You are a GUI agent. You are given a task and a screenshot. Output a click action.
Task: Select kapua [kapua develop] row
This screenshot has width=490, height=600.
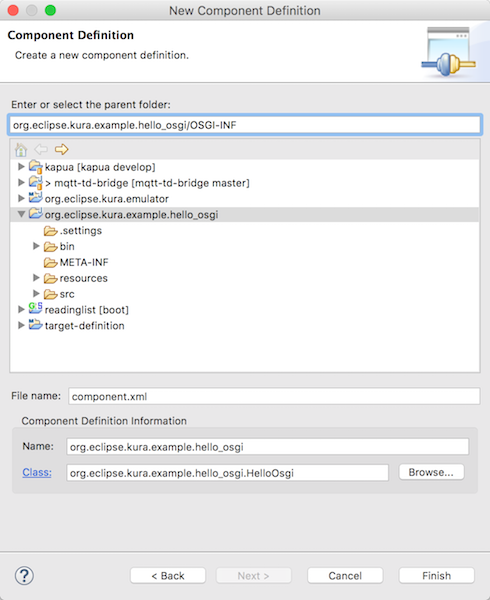coord(245,167)
